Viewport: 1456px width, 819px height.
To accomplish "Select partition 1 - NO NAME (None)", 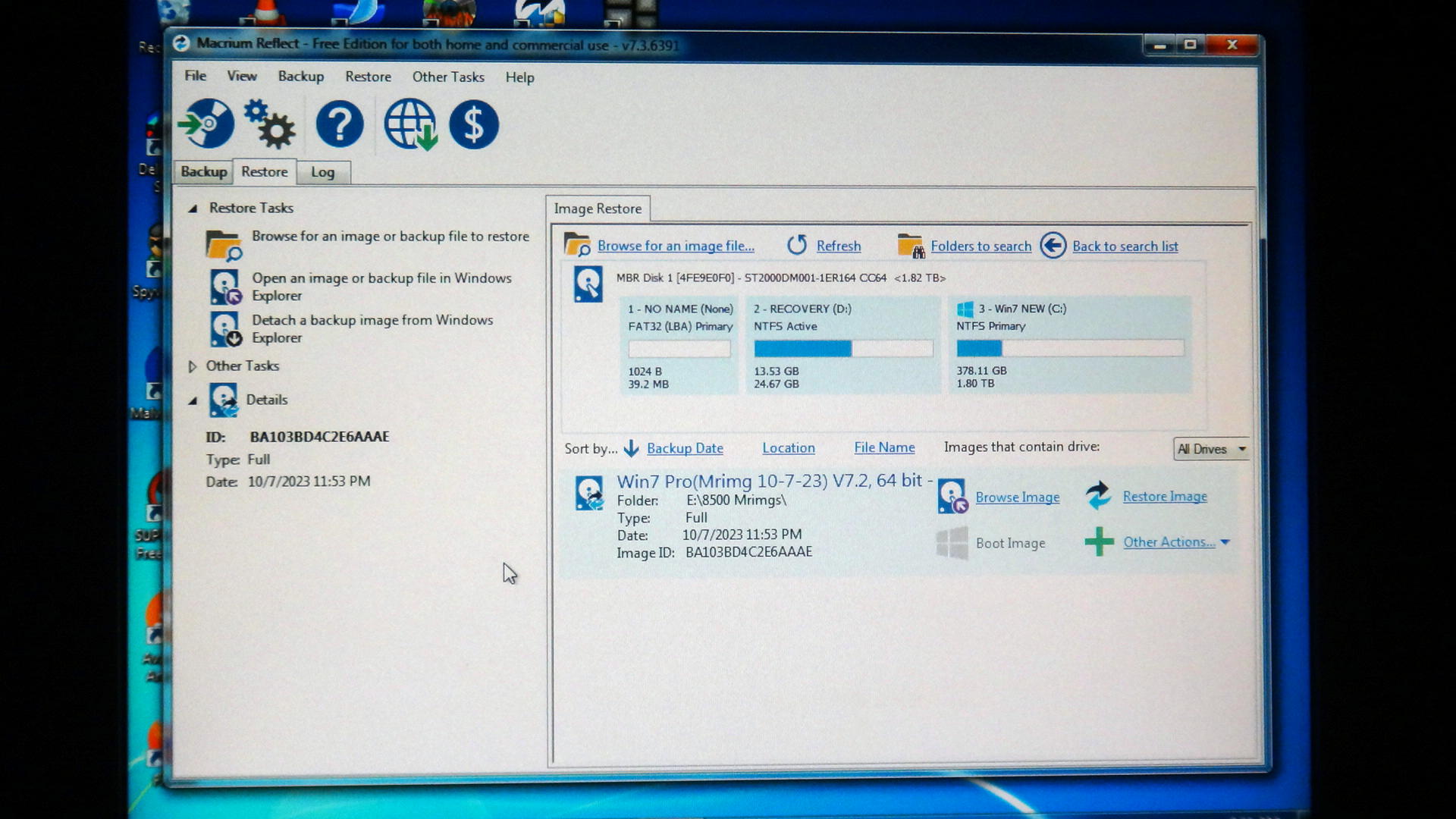I will (x=679, y=345).
